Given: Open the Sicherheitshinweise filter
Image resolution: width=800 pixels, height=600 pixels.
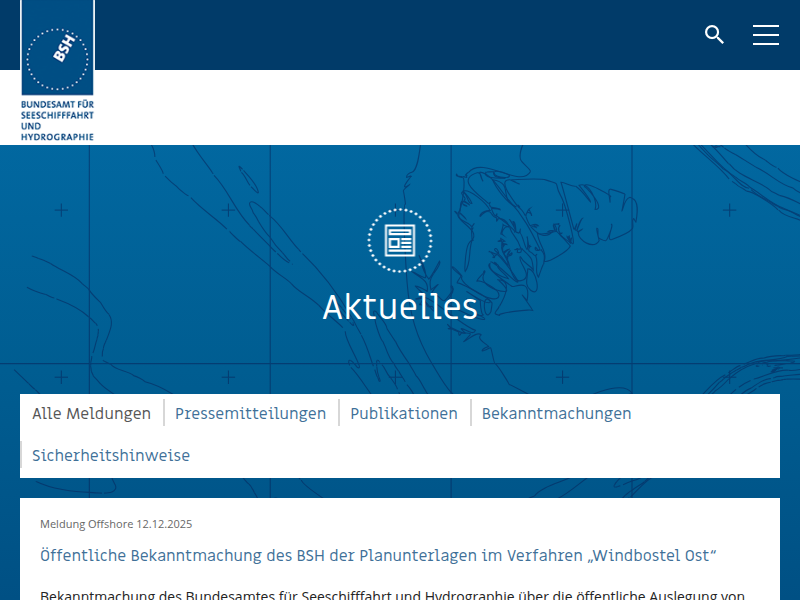Looking at the screenshot, I should point(111,455).
